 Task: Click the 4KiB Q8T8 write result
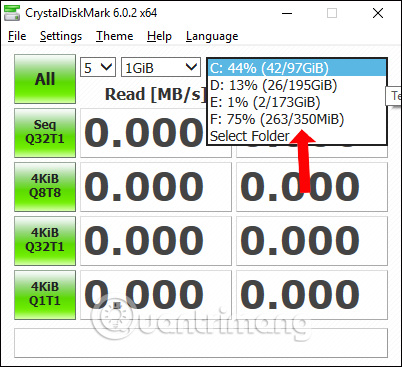pos(312,187)
